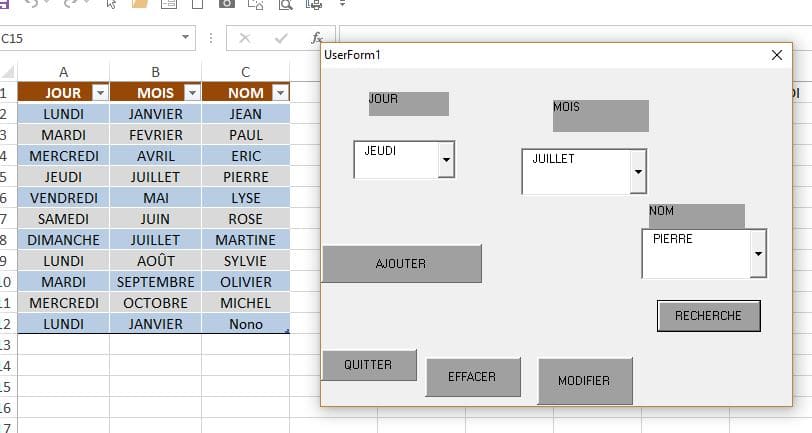Select cell containing SYLVIE
Viewport: 812px width, 433px height.
(245, 261)
